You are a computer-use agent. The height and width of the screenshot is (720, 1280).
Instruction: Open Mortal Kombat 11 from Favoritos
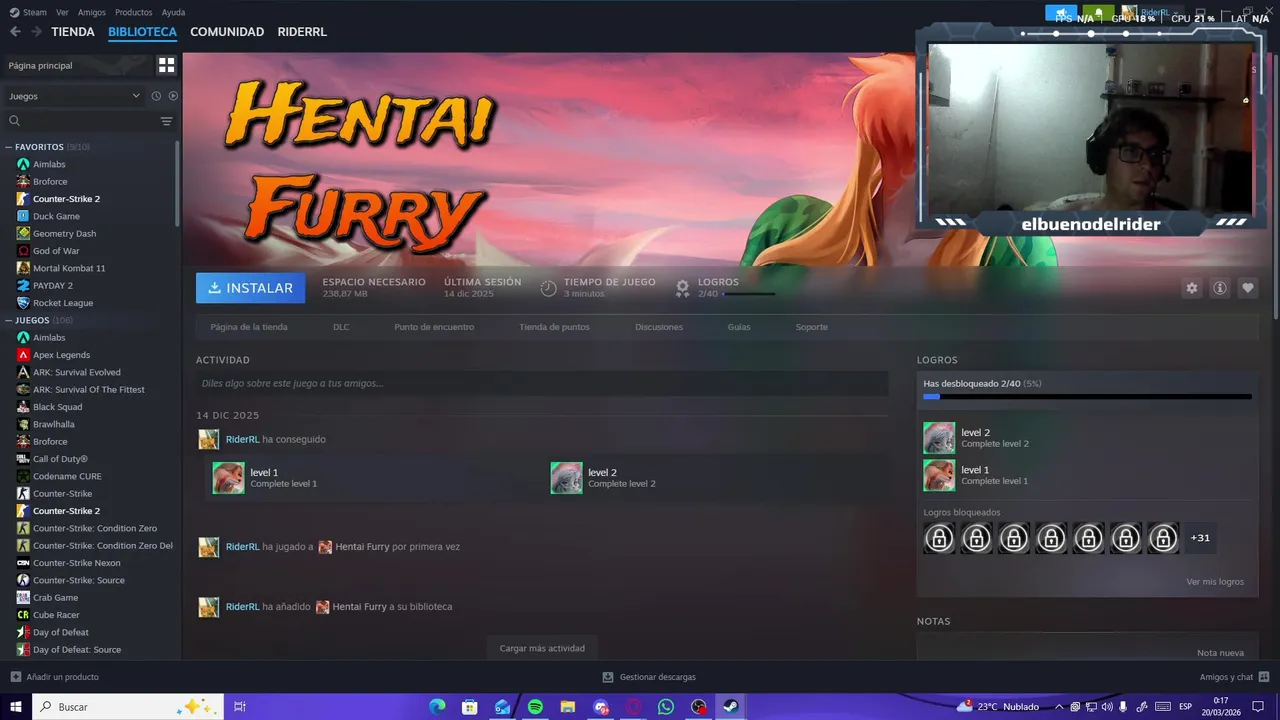[69, 268]
